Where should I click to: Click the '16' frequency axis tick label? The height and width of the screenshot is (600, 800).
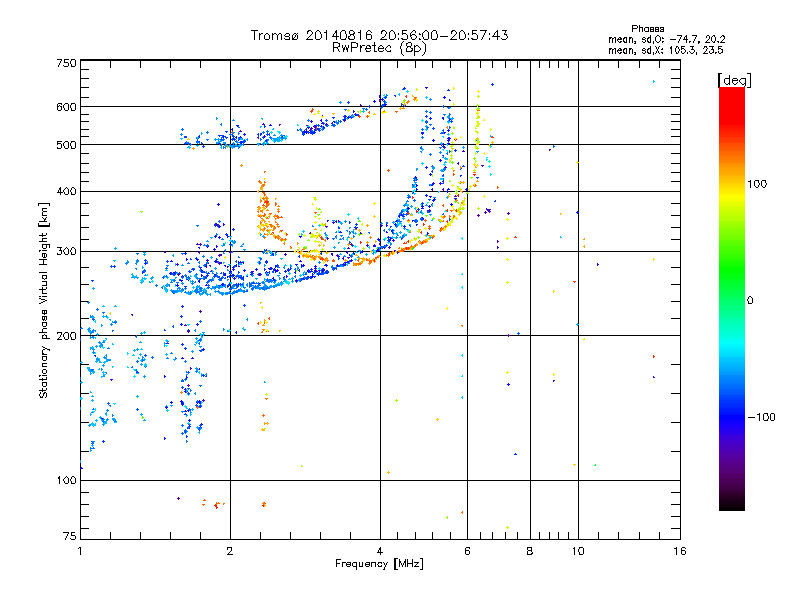pyautogui.click(x=680, y=551)
